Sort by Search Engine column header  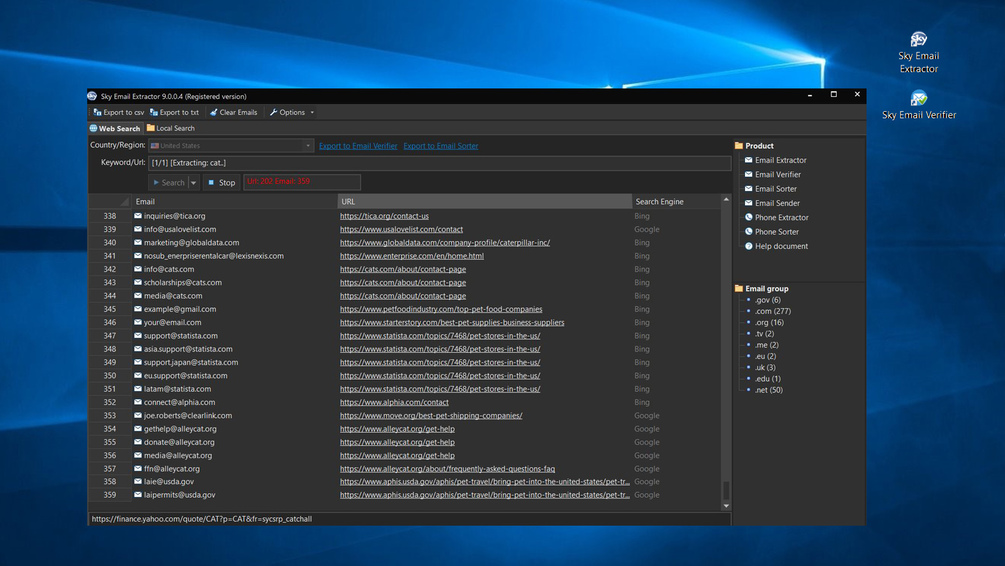[x=676, y=201]
